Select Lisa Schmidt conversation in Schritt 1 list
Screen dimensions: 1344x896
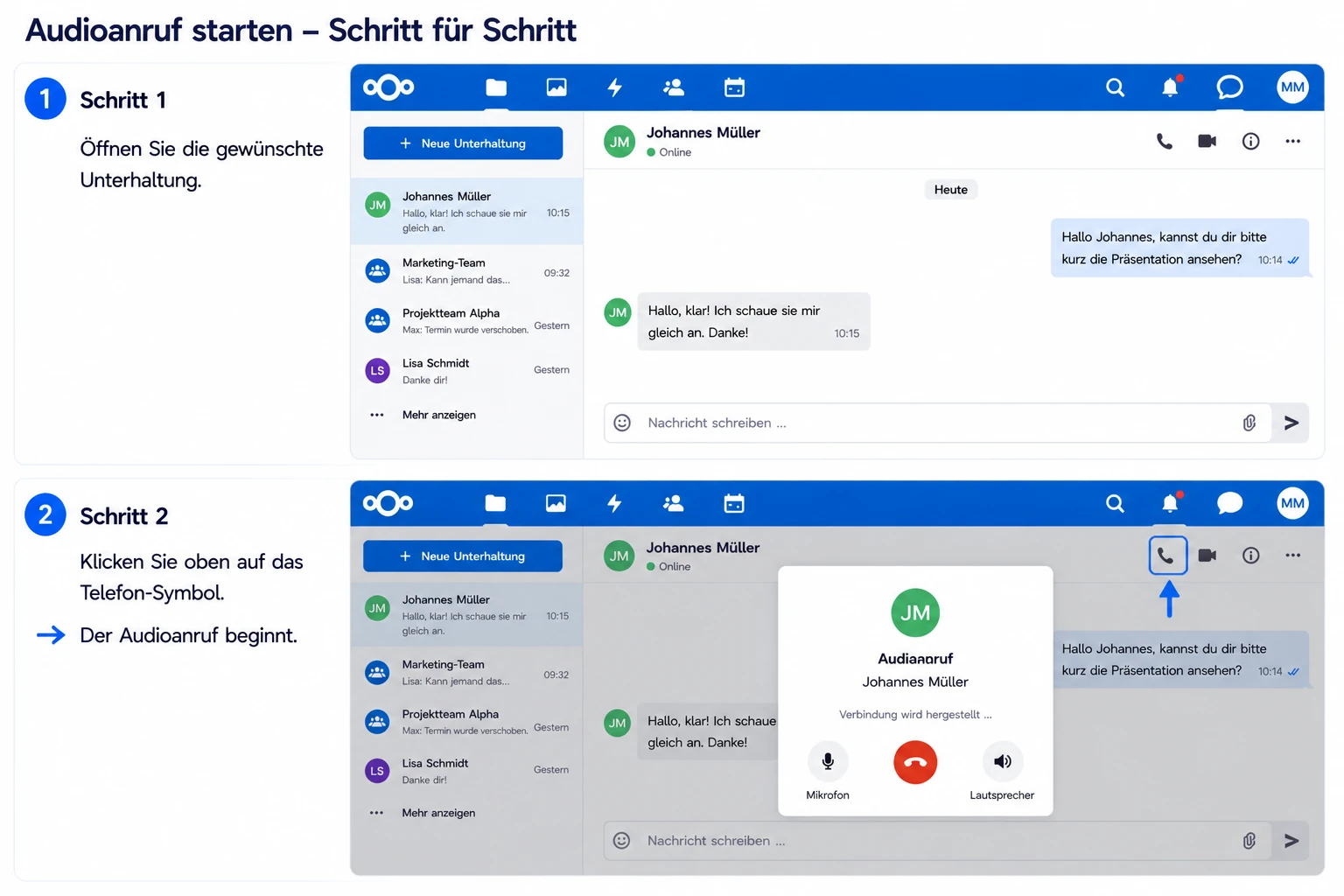(x=467, y=370)
